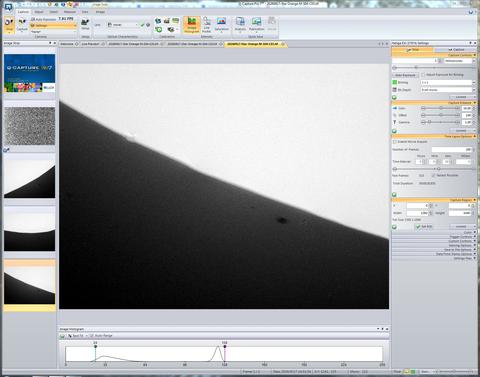This screenshot has width=480, height=377.
Task: Select the noise pattern thumbnail in strip
Action: point(30,126)
